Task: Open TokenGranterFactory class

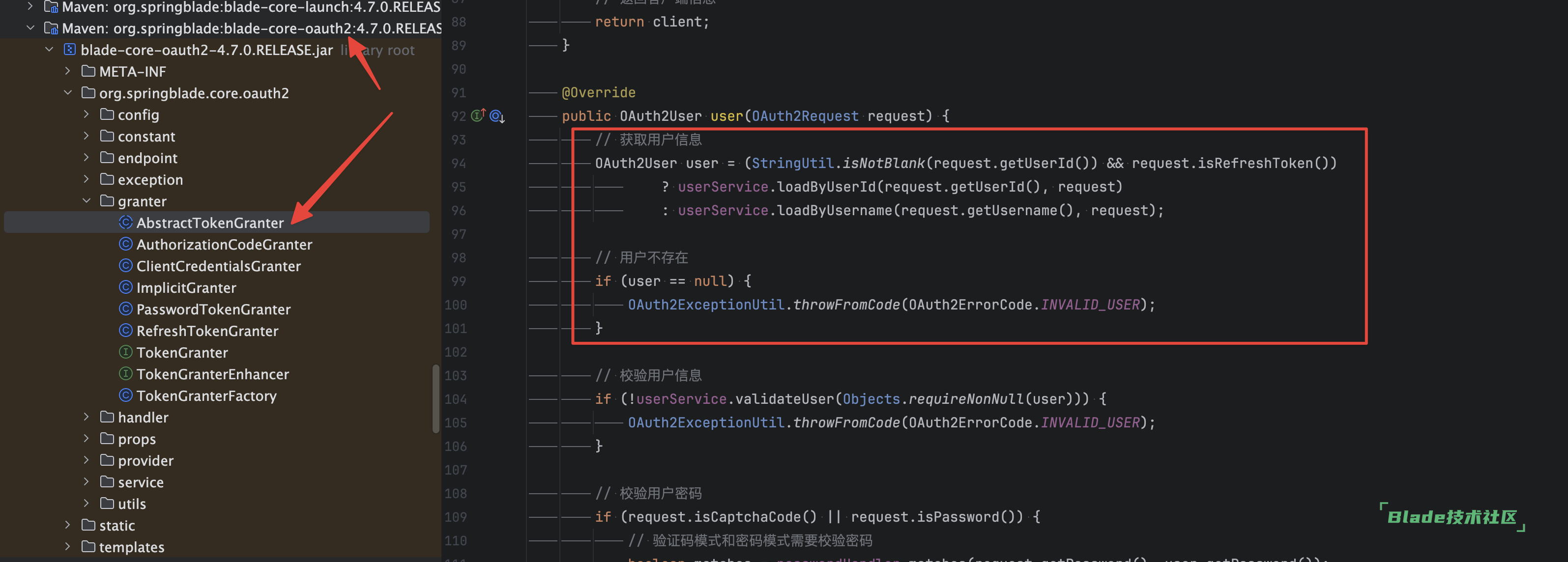Action: 206,396
